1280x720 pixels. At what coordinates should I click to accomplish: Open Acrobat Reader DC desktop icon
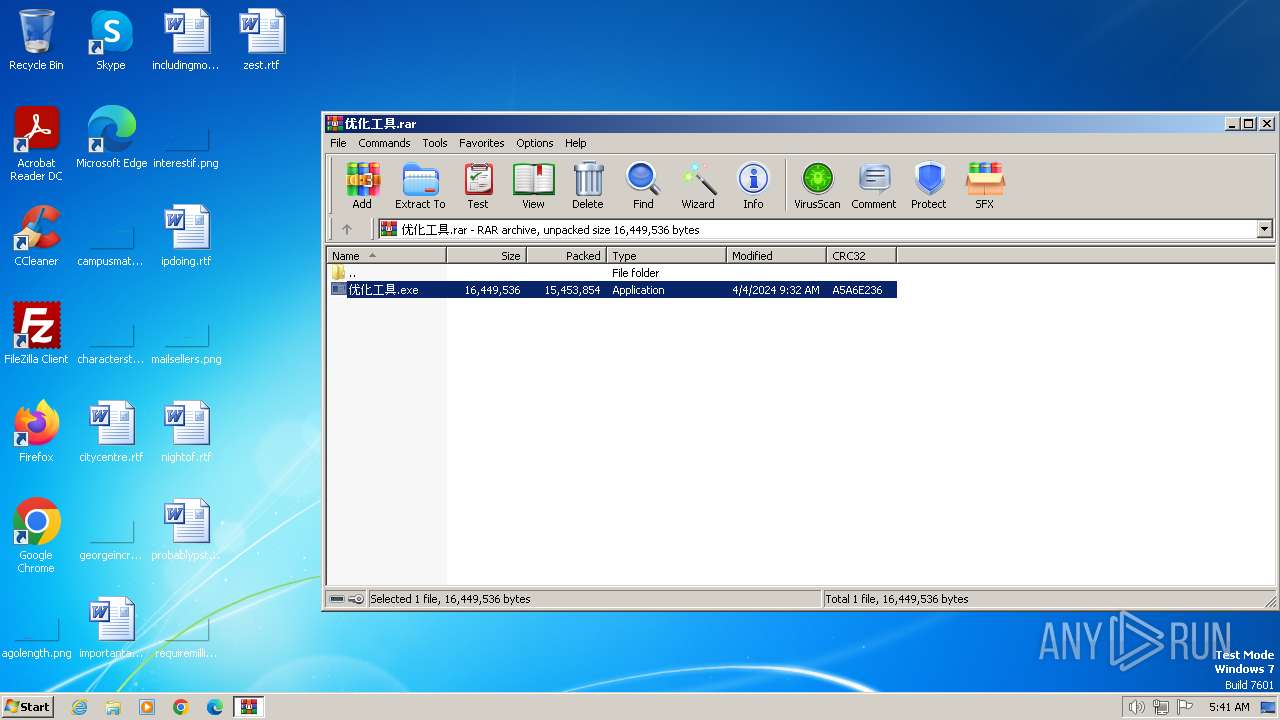coord(36,144)
